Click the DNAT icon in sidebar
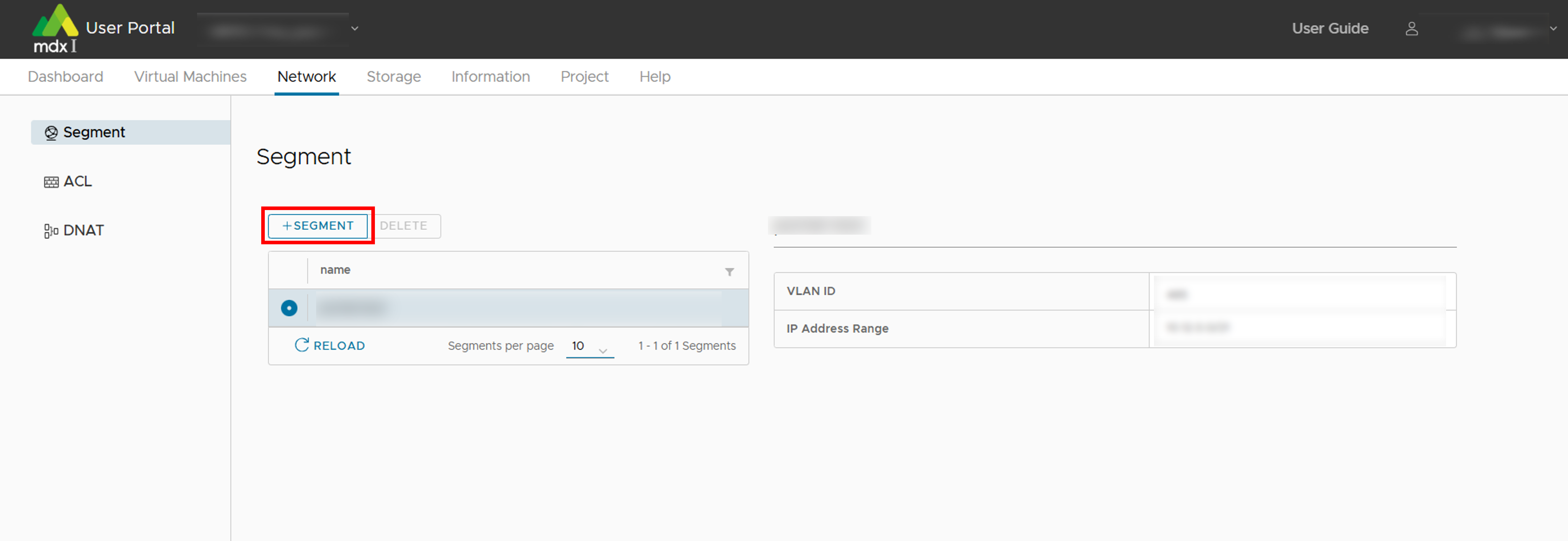 coord(51,231)
